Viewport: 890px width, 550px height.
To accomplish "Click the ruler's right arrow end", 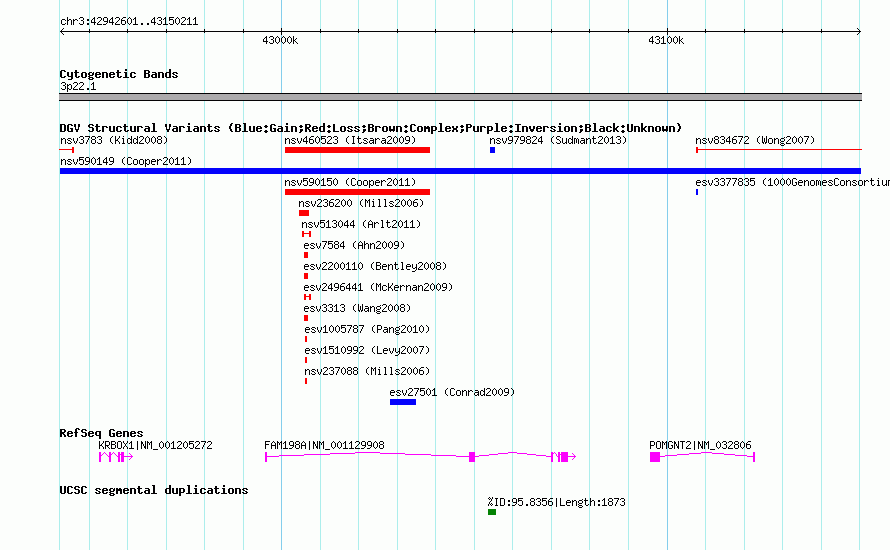I will [x=859, y=32].
